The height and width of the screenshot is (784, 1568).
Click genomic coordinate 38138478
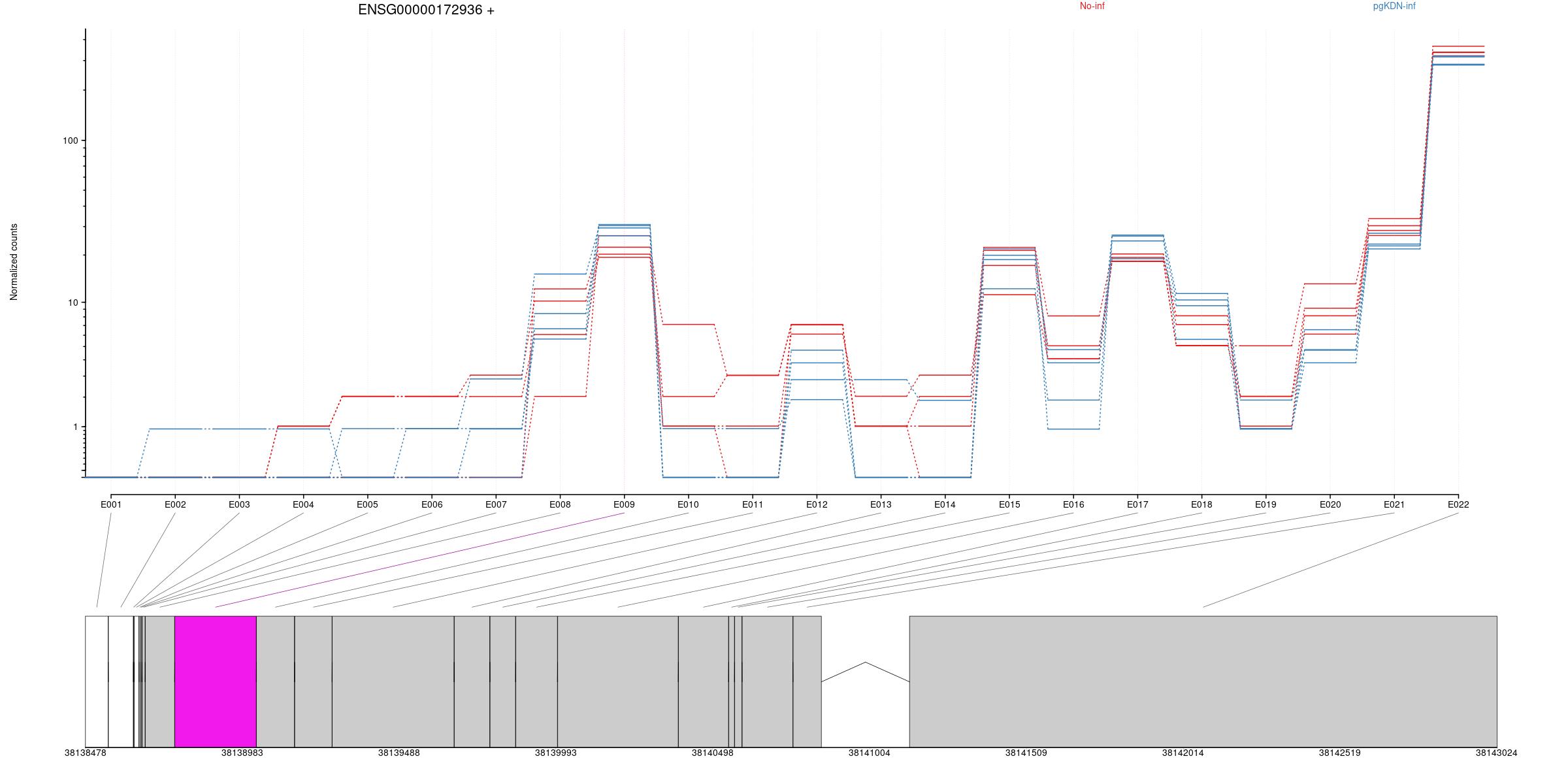click(86, 753)
